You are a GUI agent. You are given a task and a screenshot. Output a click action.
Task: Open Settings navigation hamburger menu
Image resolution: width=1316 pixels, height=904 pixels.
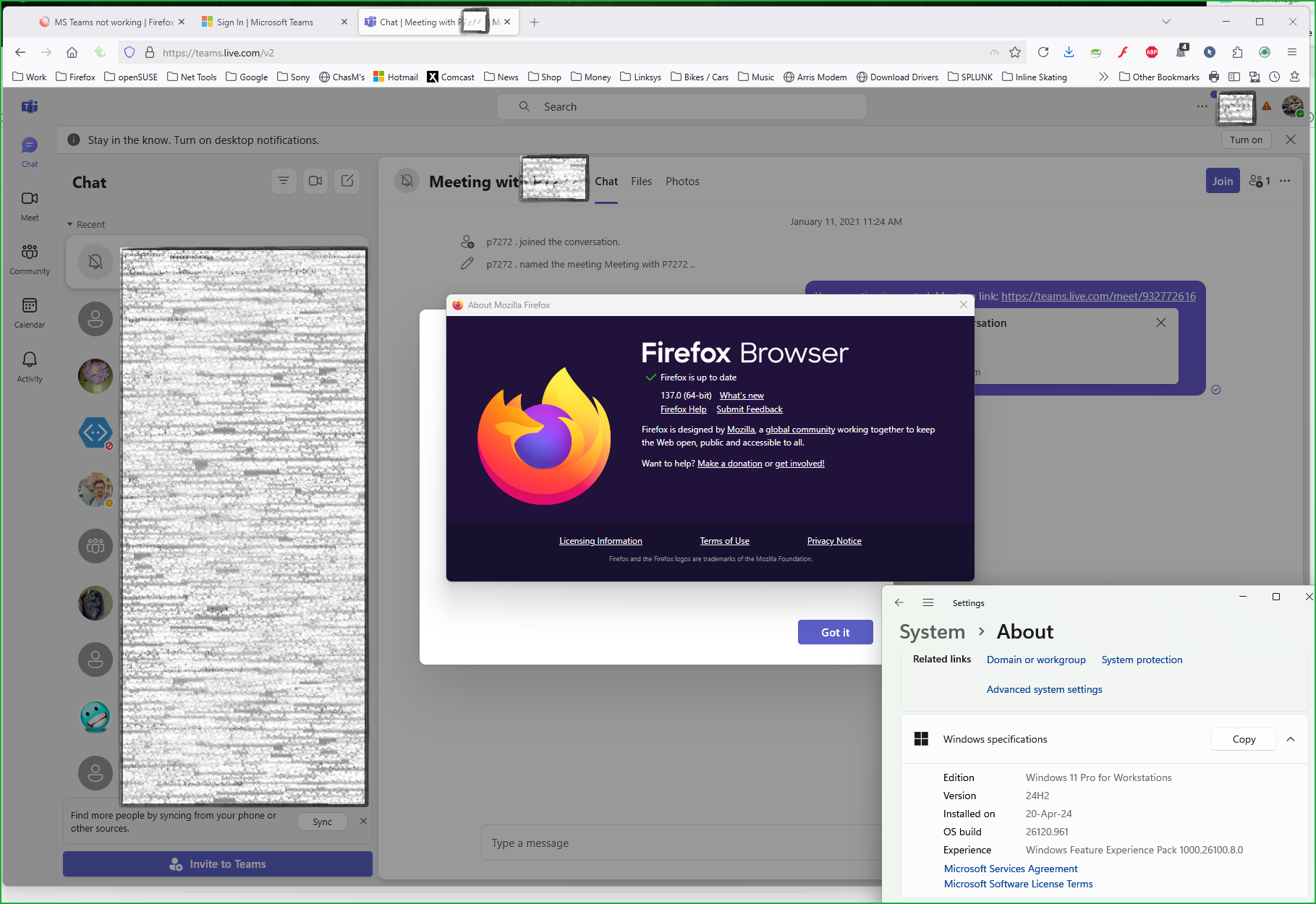[928, 602]
